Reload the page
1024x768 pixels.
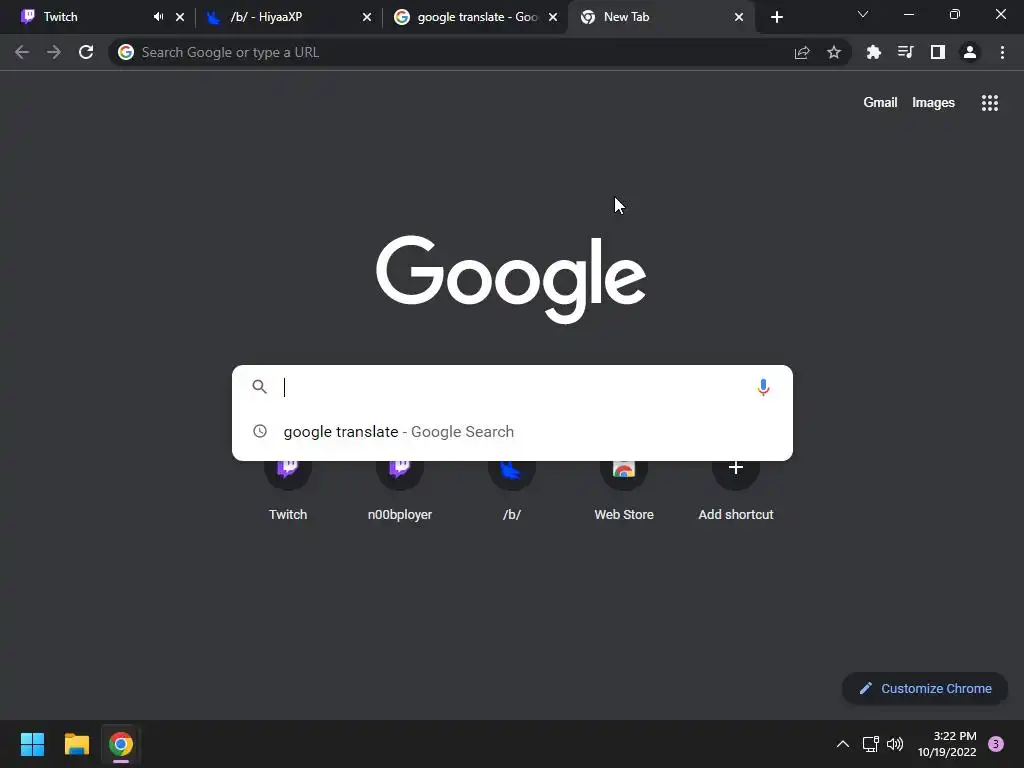(86, 52)
